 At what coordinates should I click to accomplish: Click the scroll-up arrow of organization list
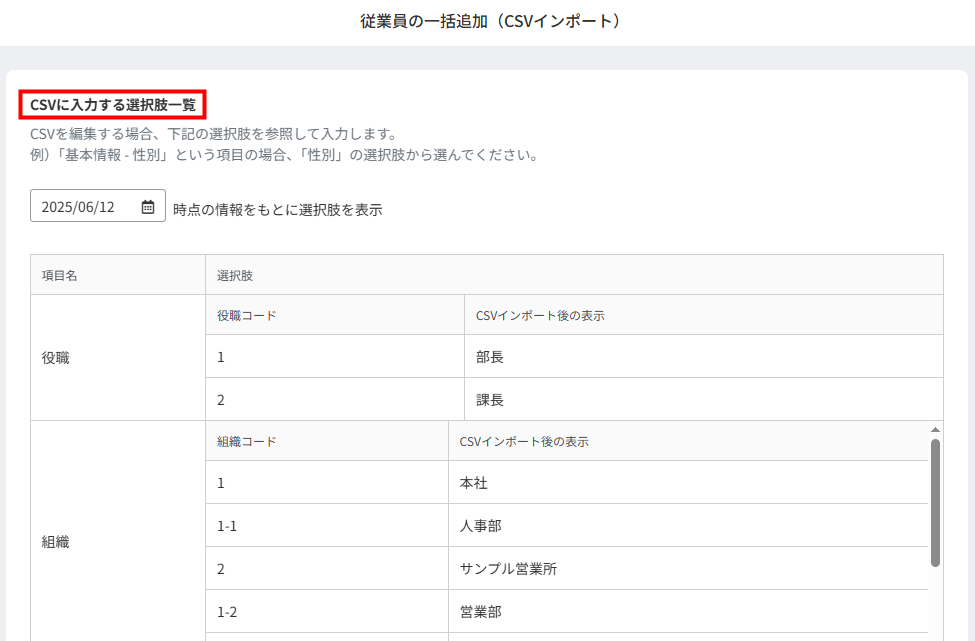click(x=935, y=430)
